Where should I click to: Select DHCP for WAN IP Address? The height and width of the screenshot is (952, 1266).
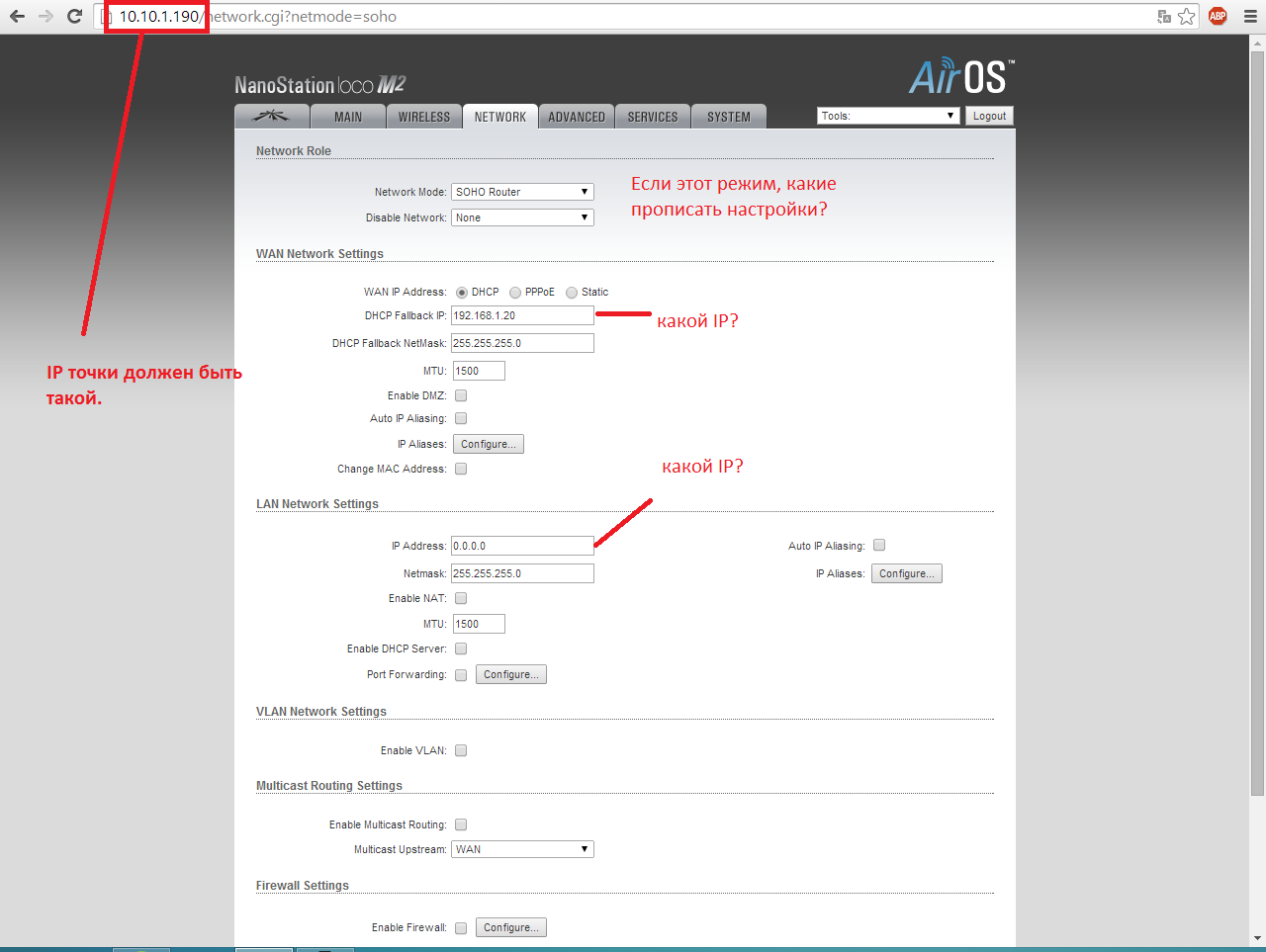pos(462,293)
